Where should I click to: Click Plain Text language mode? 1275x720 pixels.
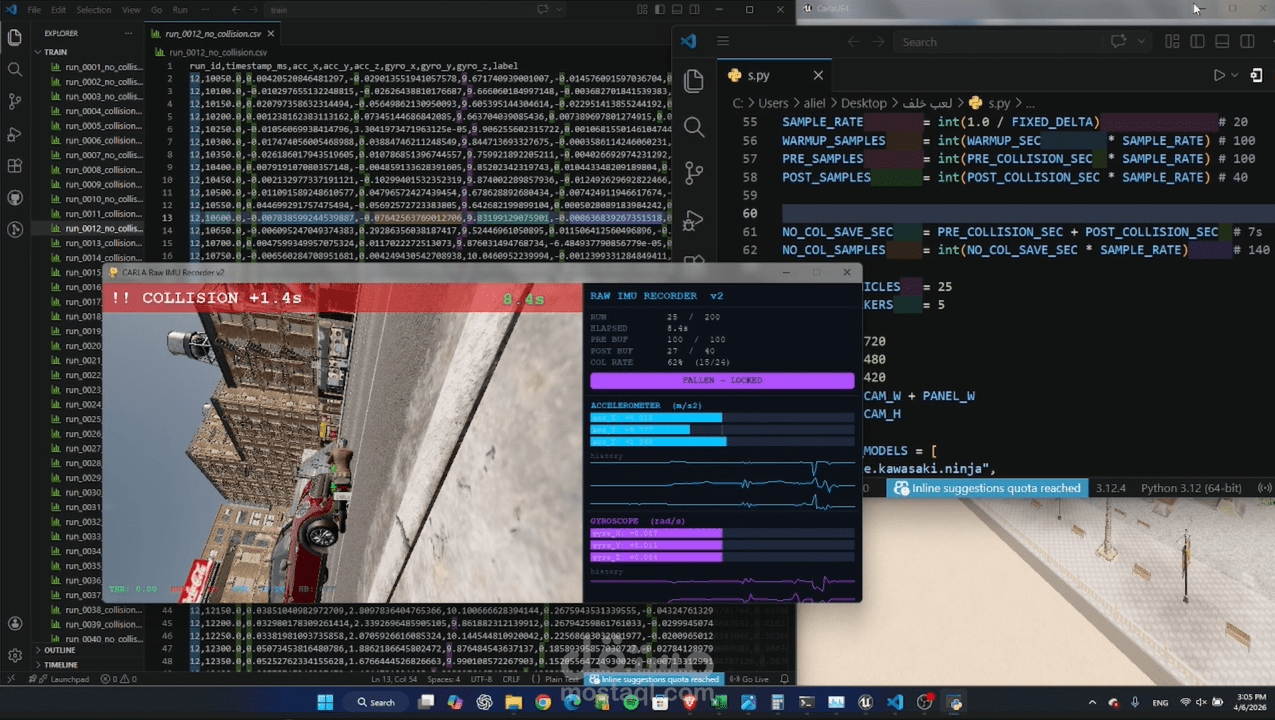(562, 679)
